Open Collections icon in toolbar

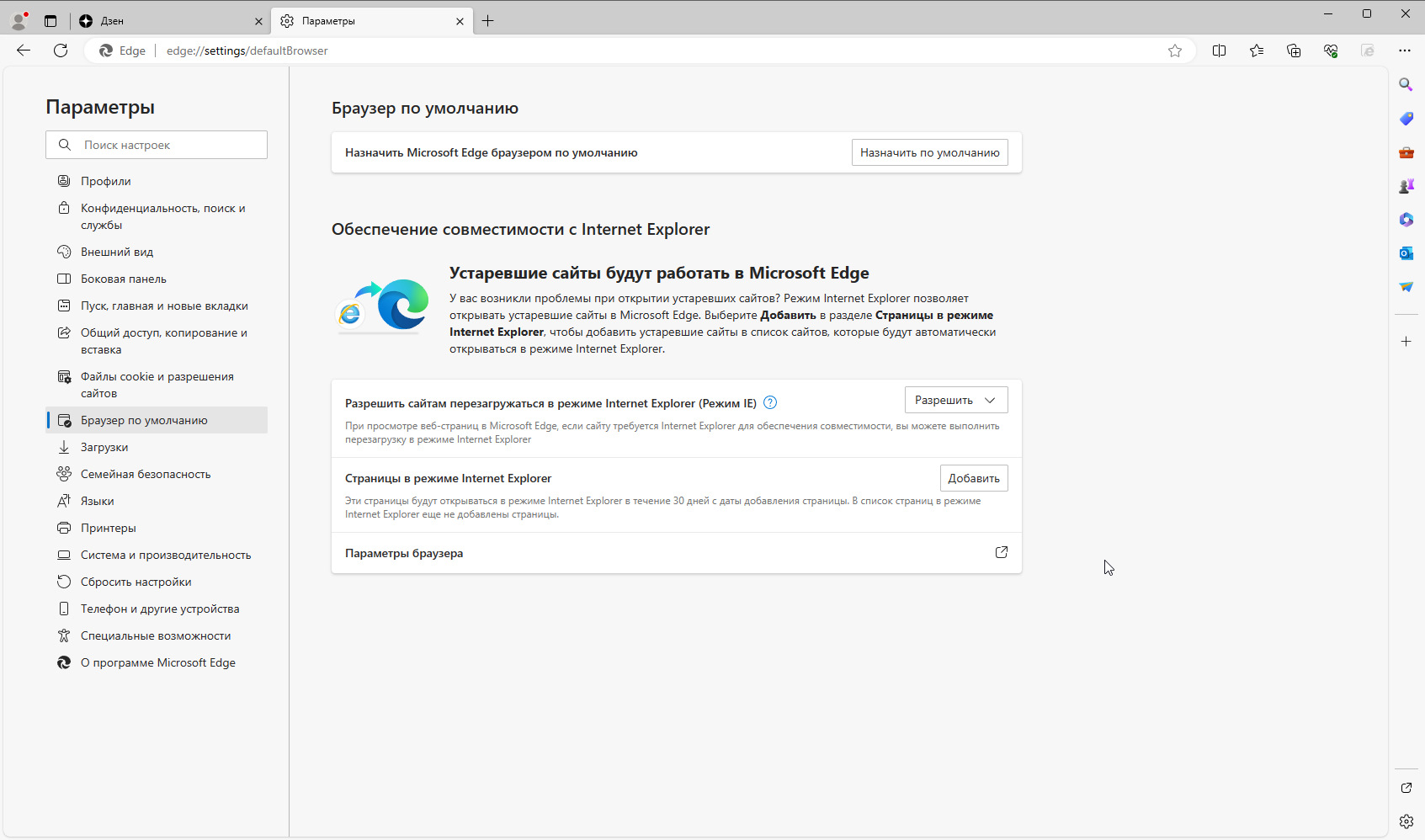(x=1294, y=51)
